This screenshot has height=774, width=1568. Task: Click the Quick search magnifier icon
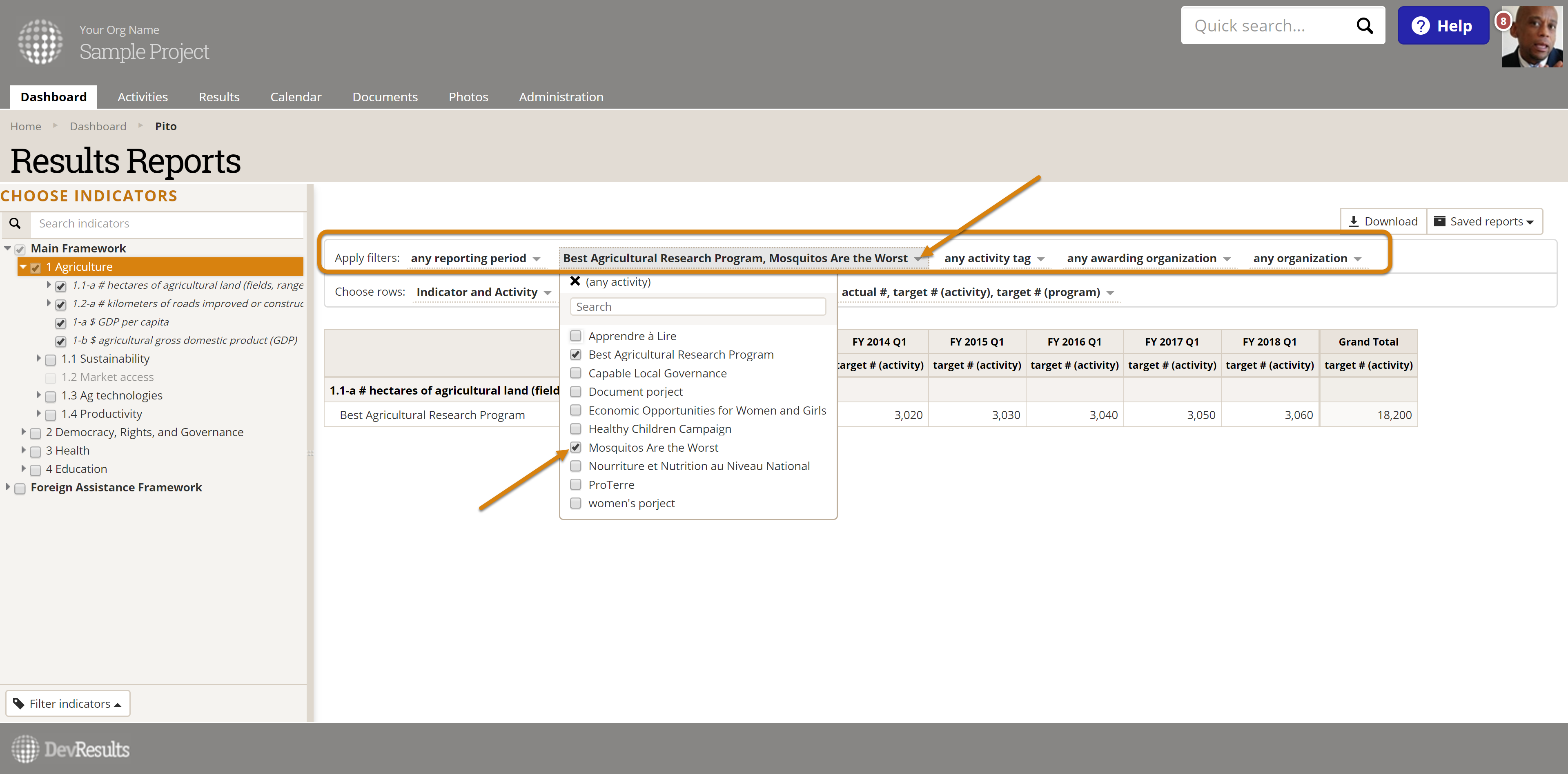pos(1364,26)
